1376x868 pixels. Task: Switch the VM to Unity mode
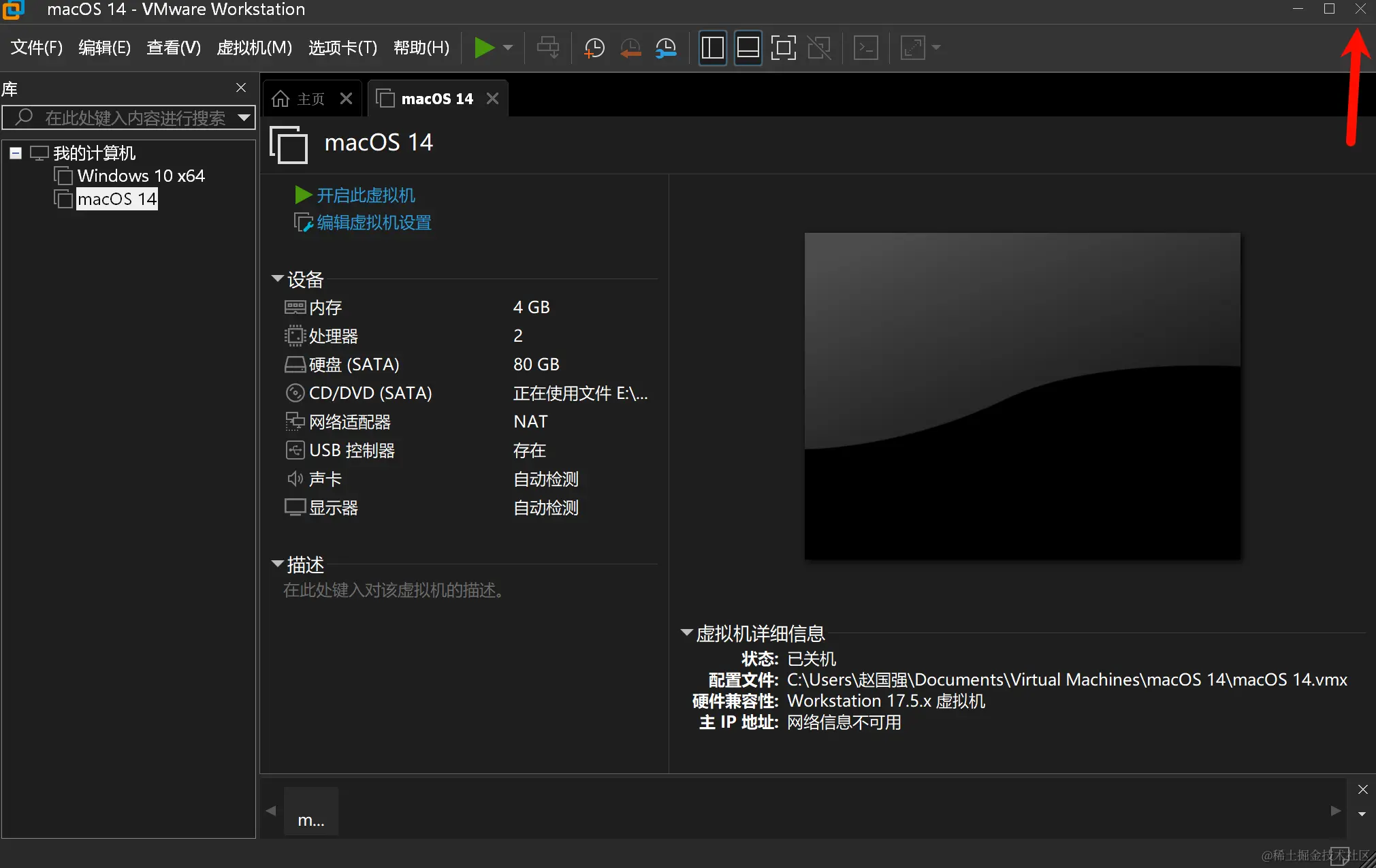pos(819,48)
